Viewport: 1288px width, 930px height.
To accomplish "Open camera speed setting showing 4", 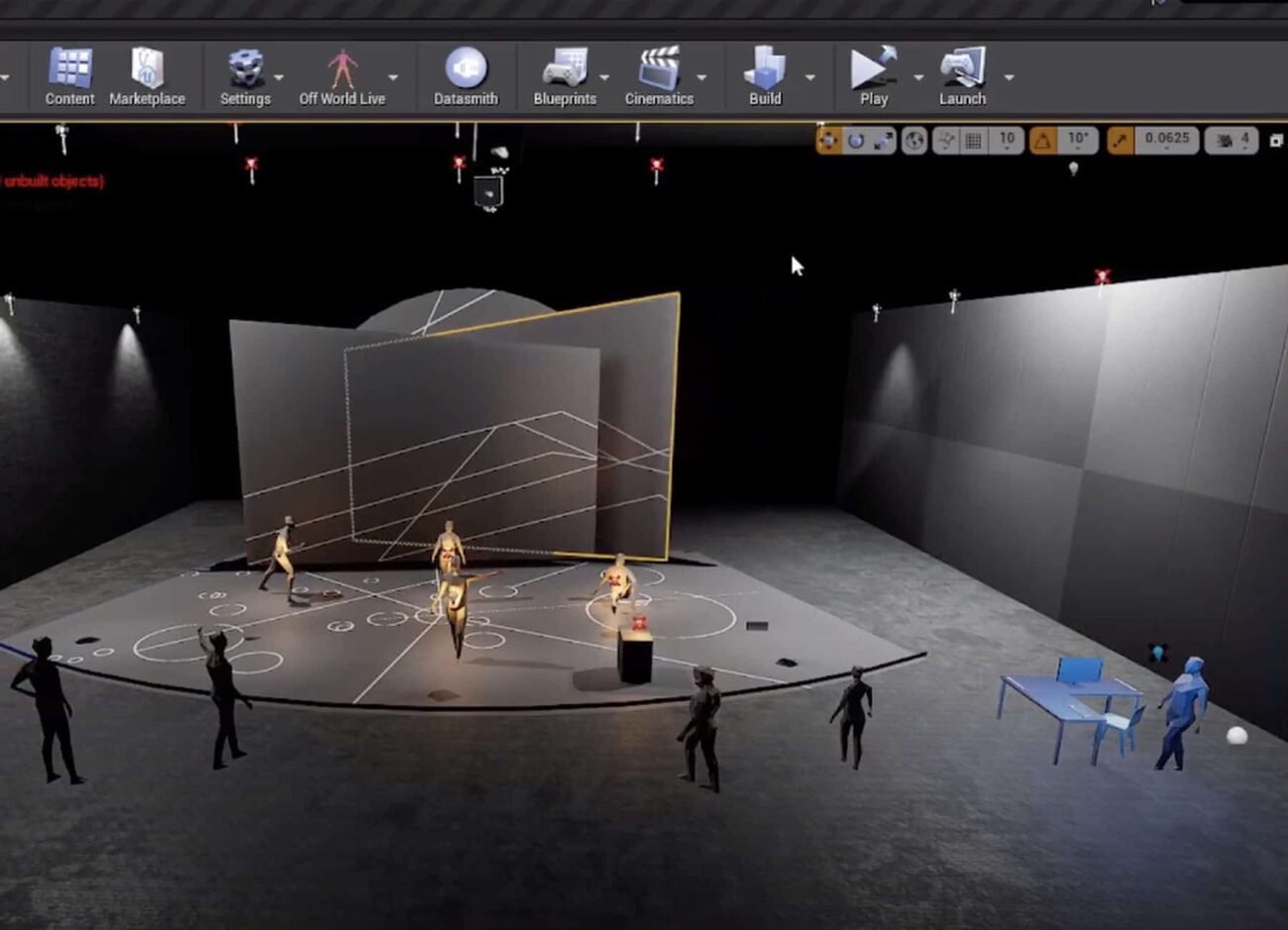I will 1232,141.
